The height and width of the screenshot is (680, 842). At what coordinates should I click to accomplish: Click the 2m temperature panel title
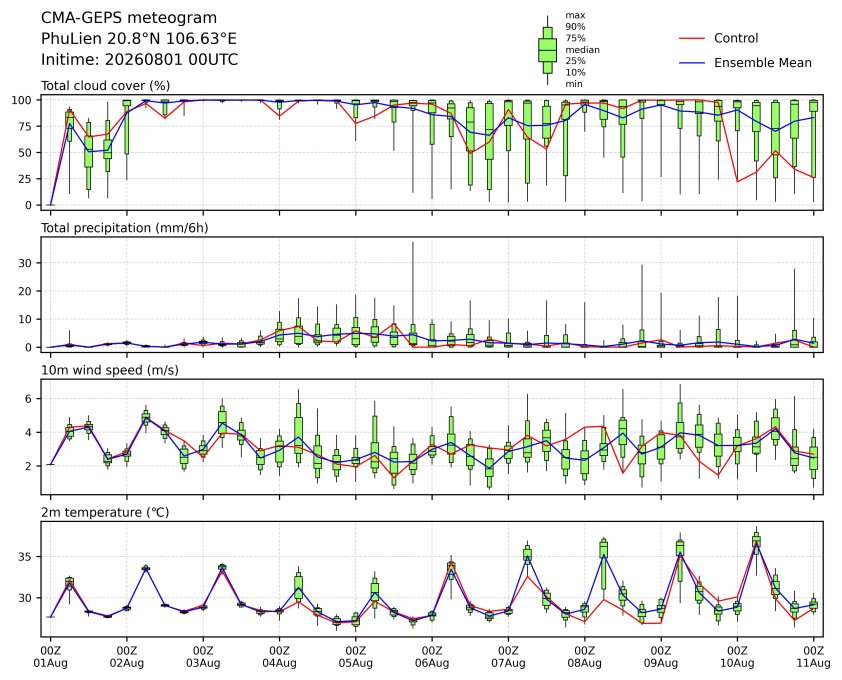point(105,512)
